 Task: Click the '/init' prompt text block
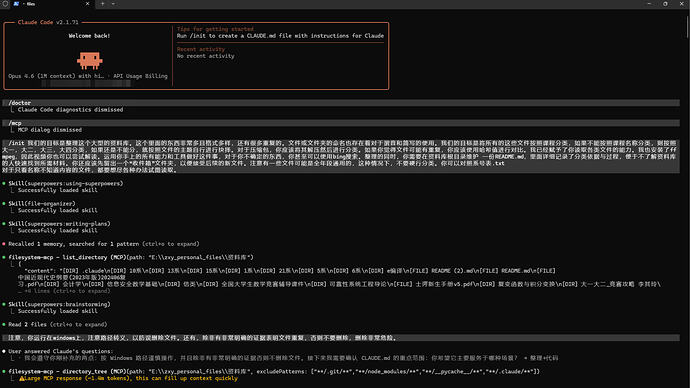pyautogui.click(x=341, y=157)
